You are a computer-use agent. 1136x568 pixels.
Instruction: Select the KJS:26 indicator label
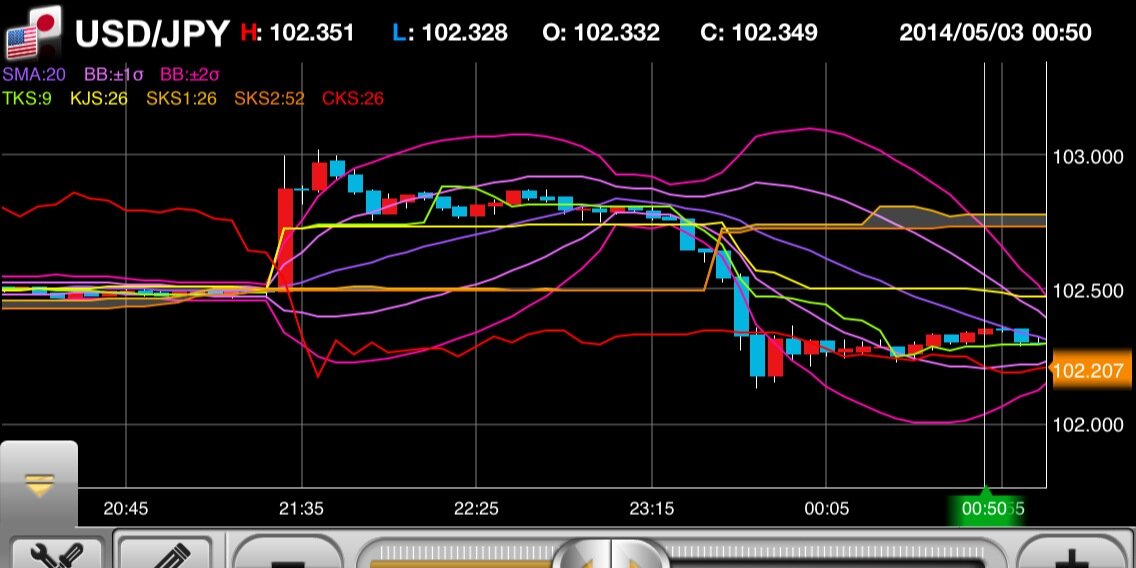[99, 98]
